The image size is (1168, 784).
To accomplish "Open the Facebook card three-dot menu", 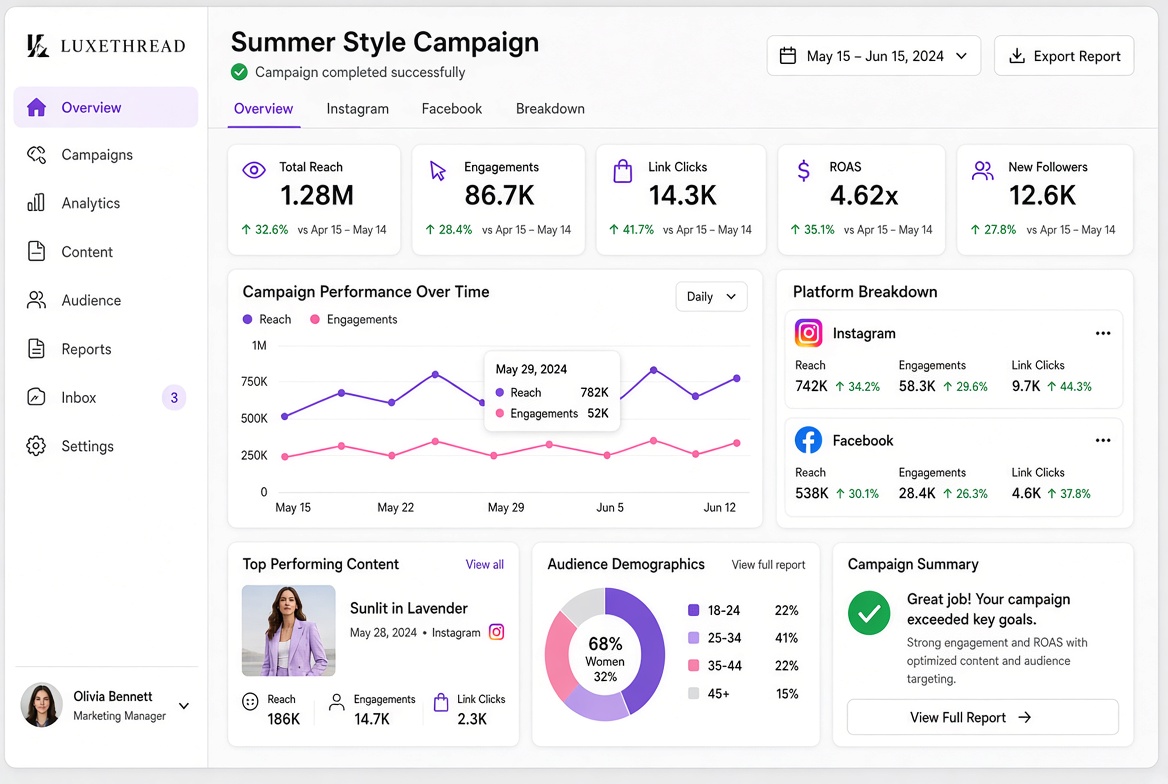I will tap(1102, 440).
